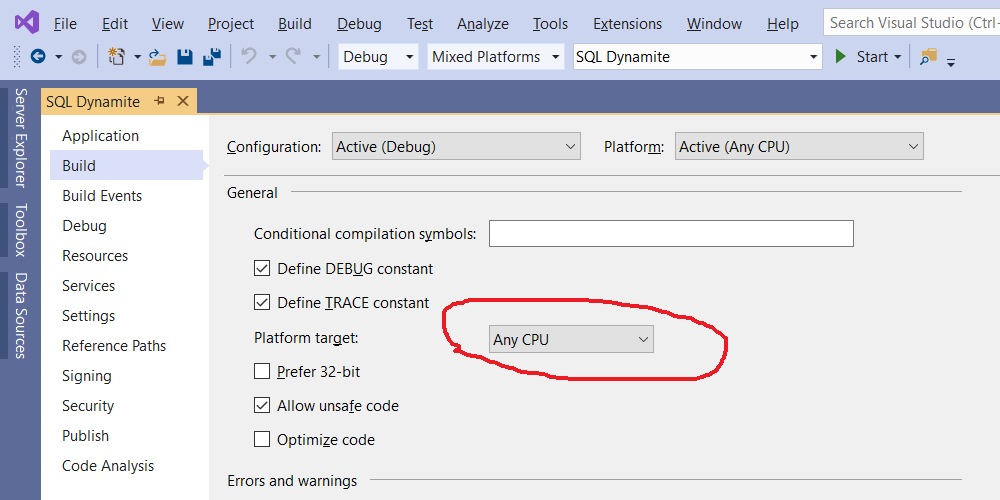The width and height of the screenshot is (1000, 500).
Task: Open the Mixed Platforms solution dropdown
Action: (496, 57)
